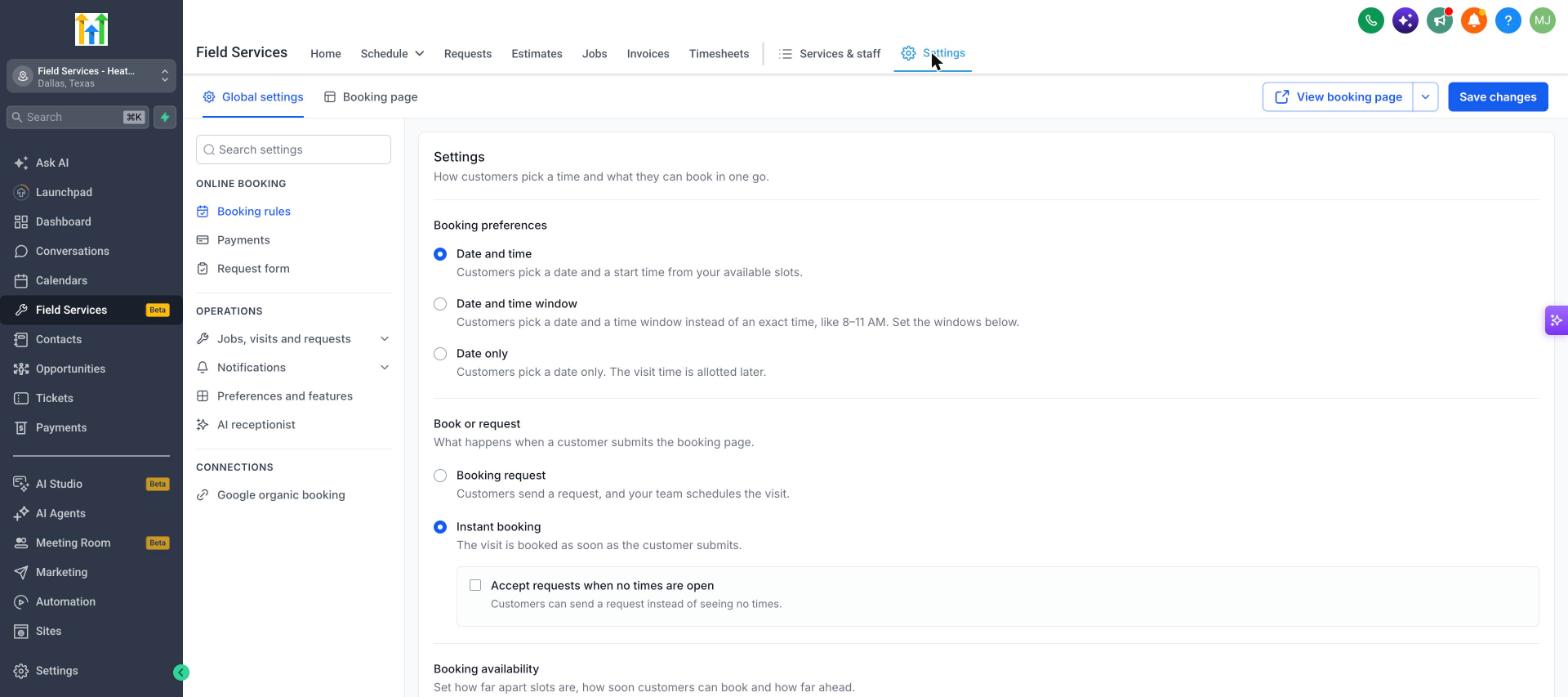Check Accept requests when no times open
The height and width of the screenshot is (697, 1568).
point(475,585)
